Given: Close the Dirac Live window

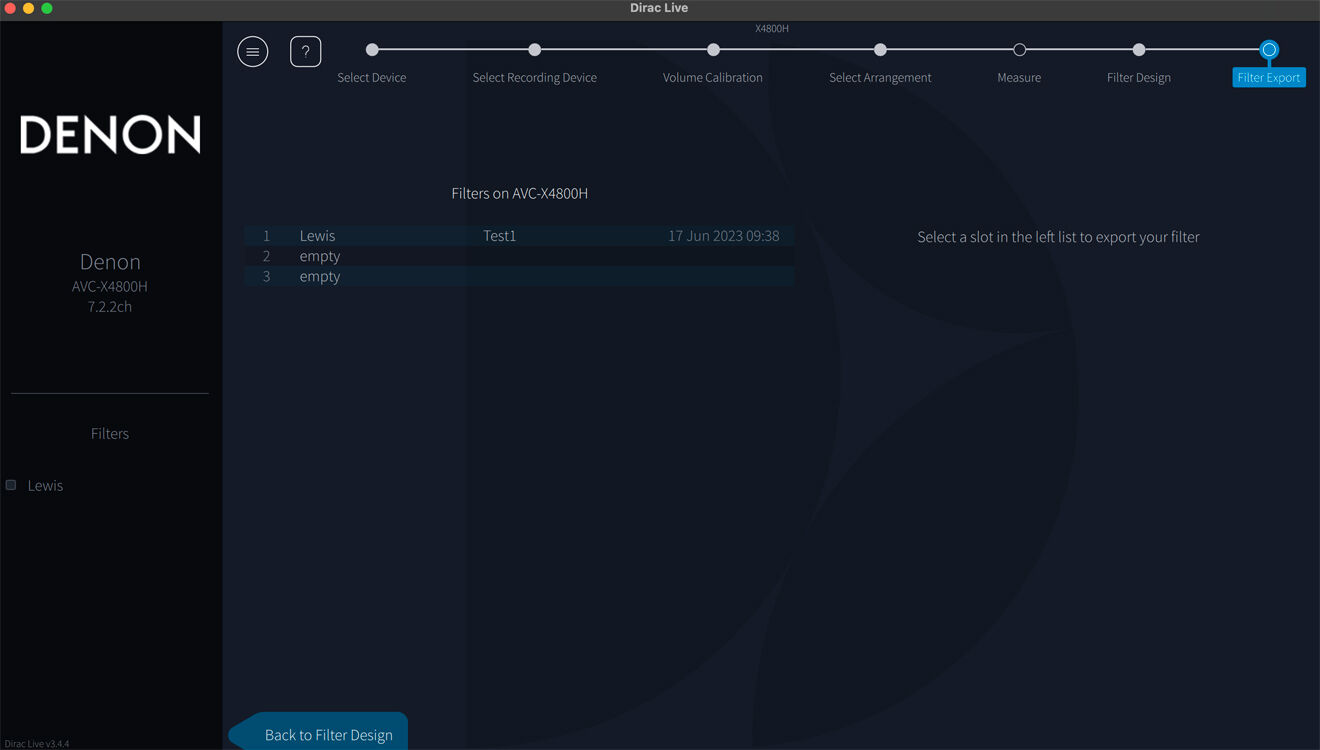Looking at the screenshot, I should 10,8.
